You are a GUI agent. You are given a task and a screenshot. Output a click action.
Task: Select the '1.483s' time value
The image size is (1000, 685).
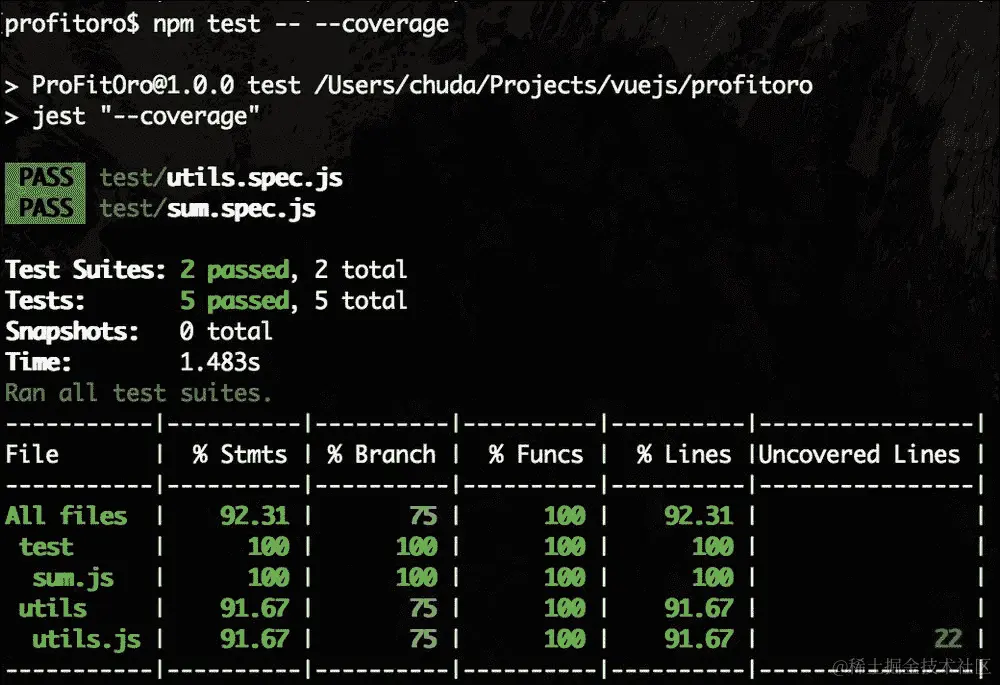coord(220,362)
